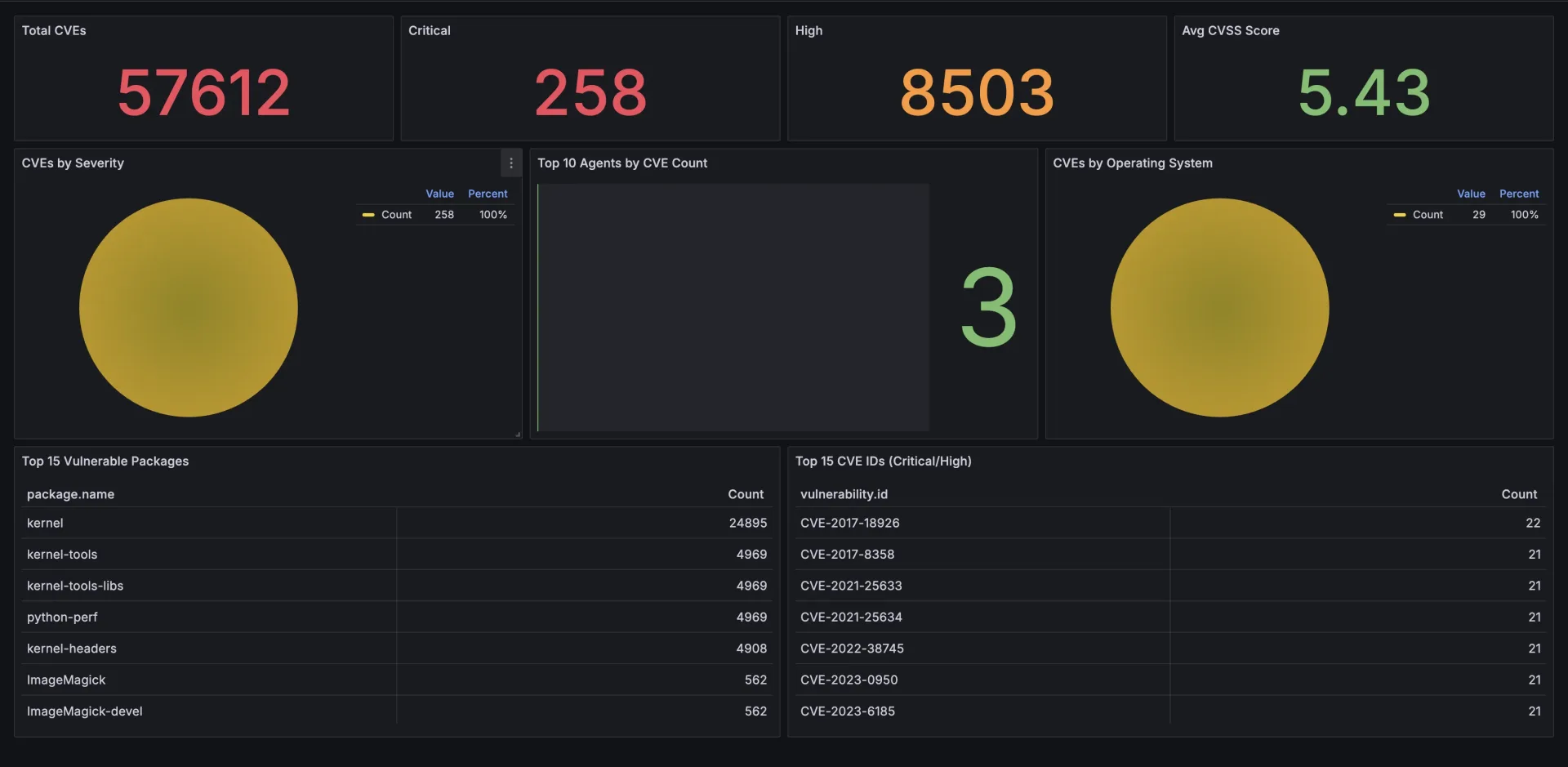Sort Operating System legend by Value header
This screenshot has width=1568, height=767.
(x=1471, y=194)
